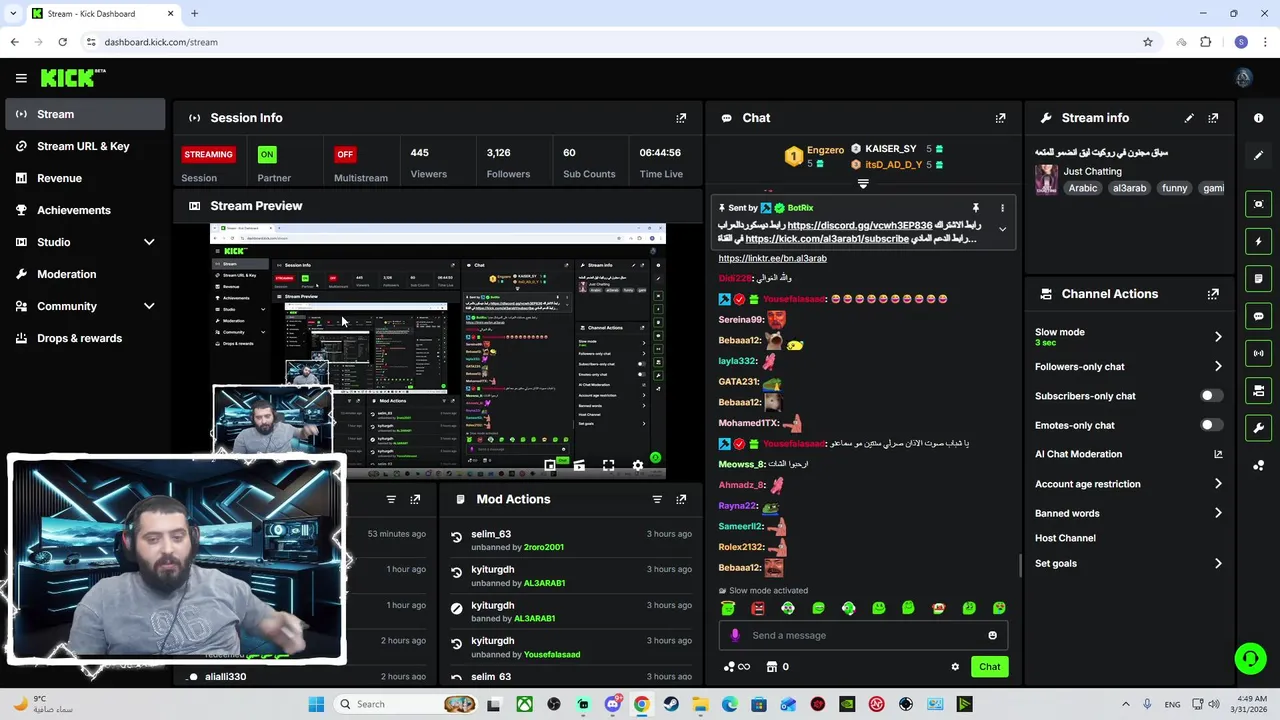Click Host Channel action

(1065, 538)
